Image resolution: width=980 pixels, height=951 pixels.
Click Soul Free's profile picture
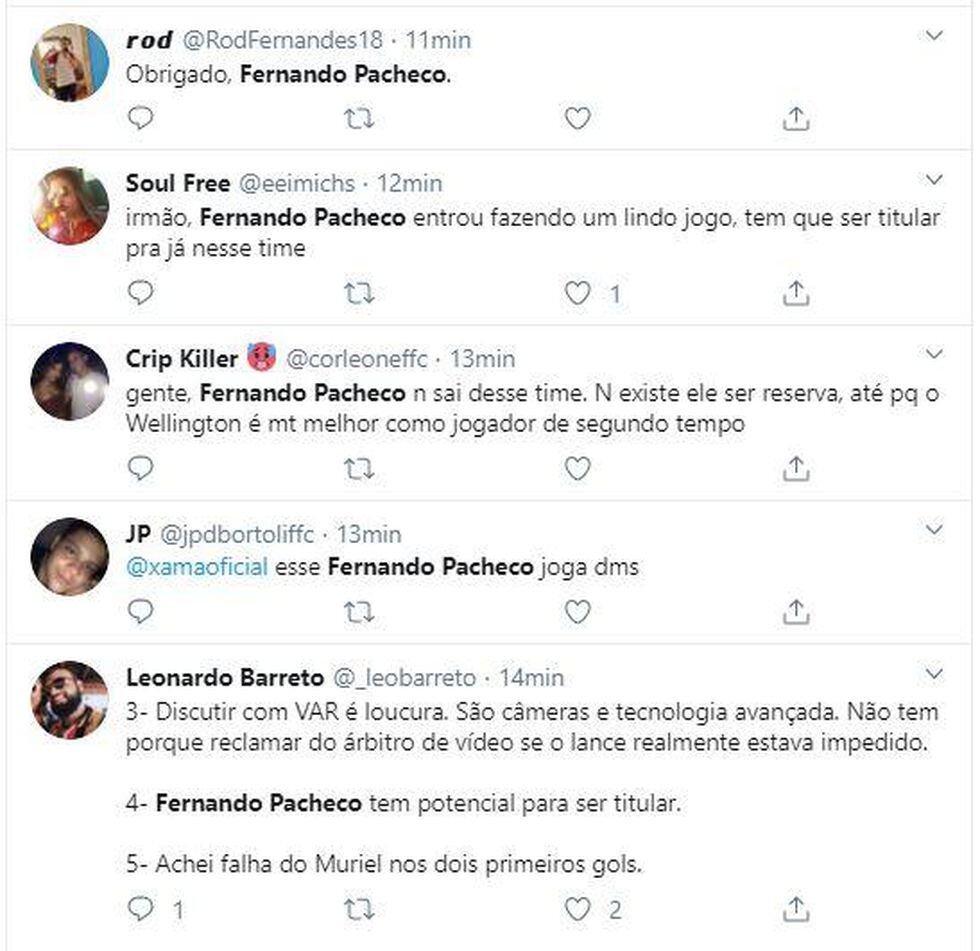click(x=69, y=206)
